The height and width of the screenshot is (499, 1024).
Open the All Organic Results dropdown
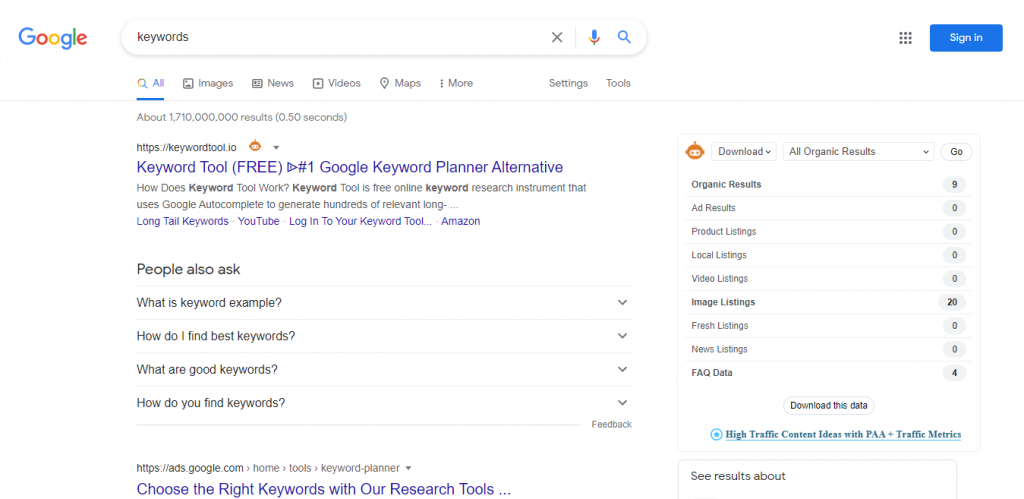point(858,152)
